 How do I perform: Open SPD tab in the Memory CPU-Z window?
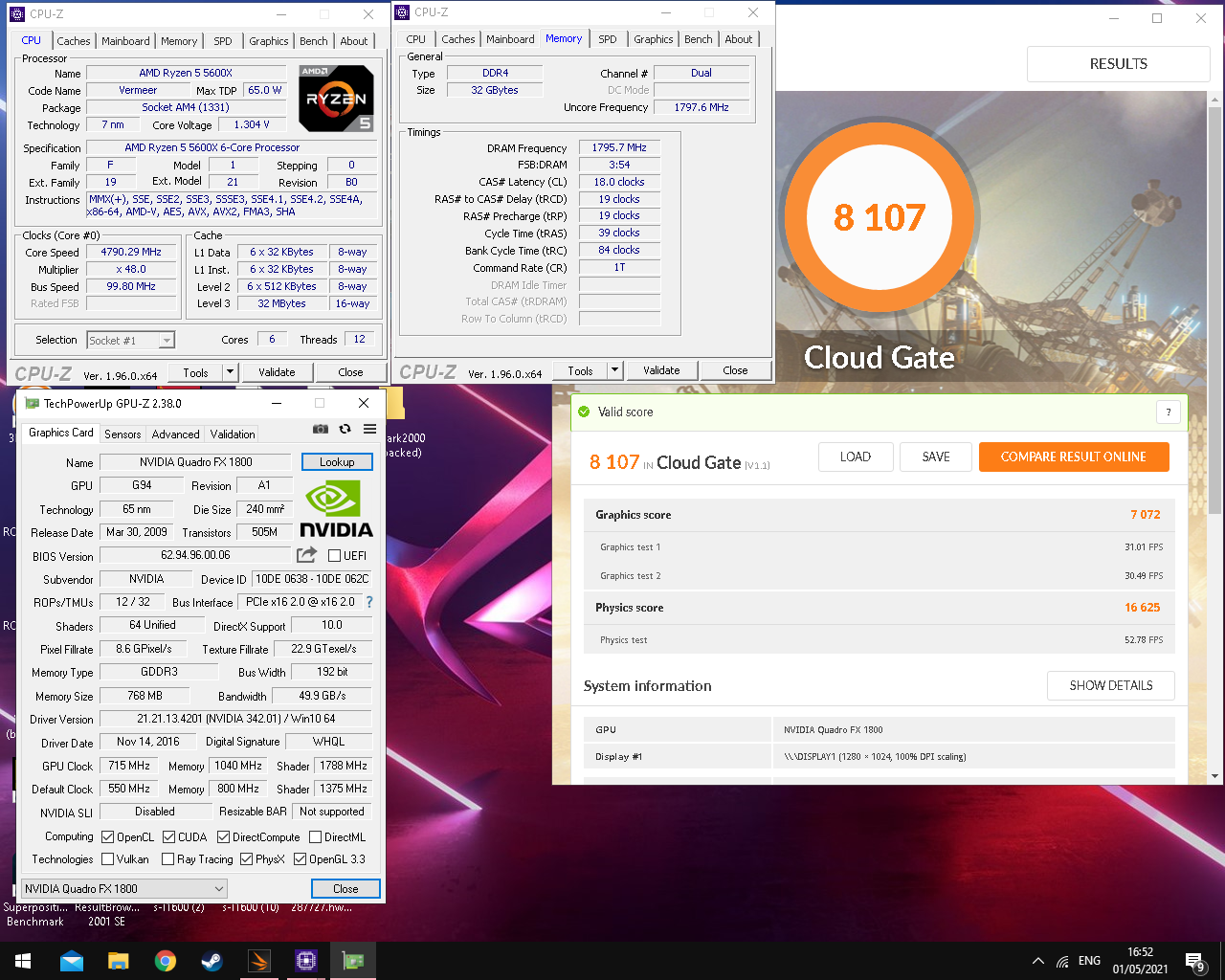click(608, 39)
